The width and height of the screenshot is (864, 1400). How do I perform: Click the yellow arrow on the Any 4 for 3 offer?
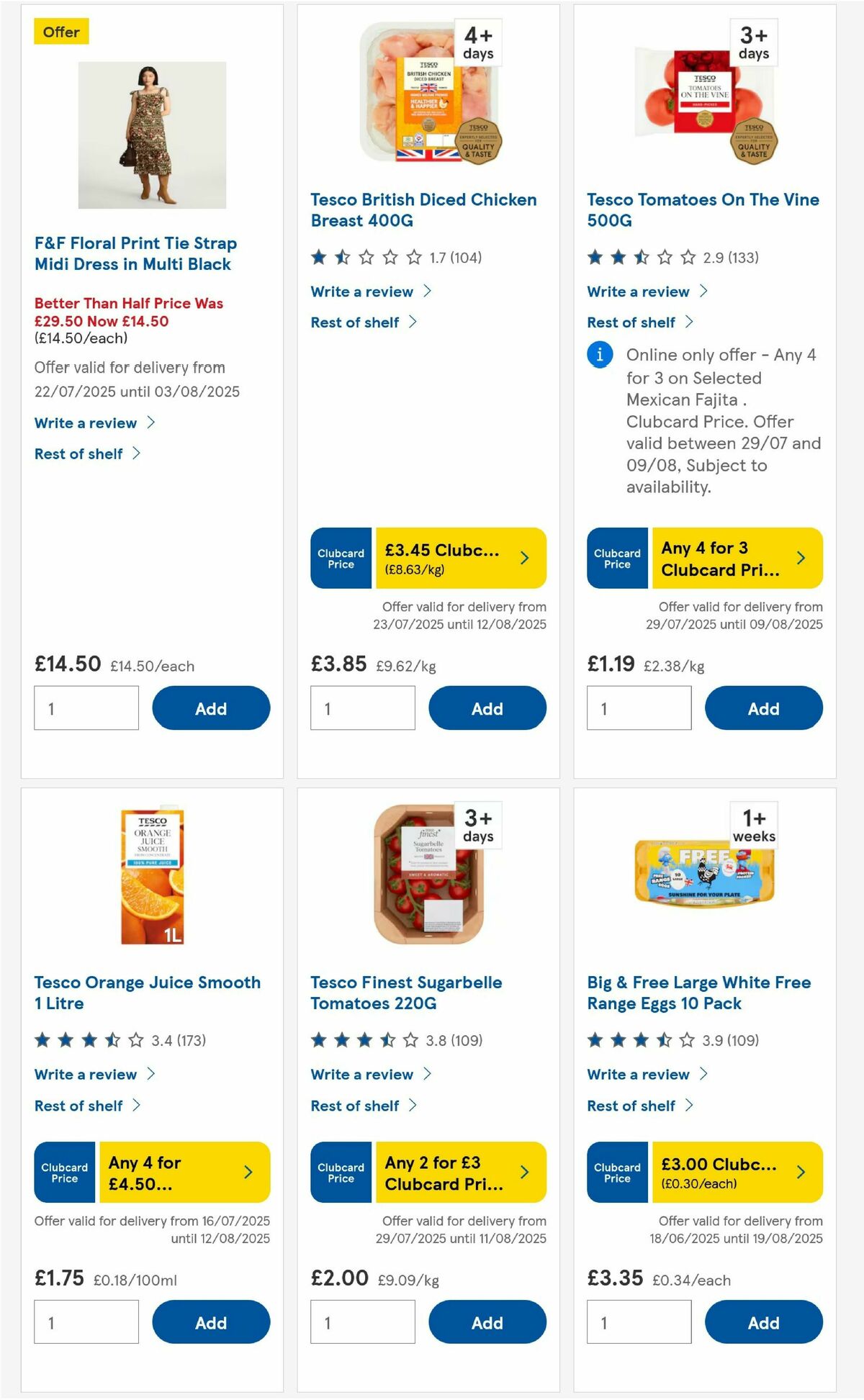(801, 558)
